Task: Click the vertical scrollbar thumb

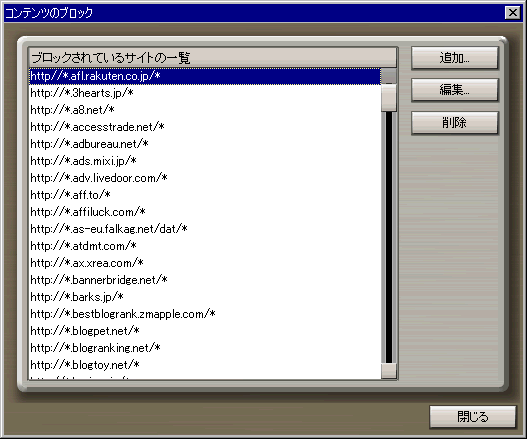Action: [x=389, y=97]
